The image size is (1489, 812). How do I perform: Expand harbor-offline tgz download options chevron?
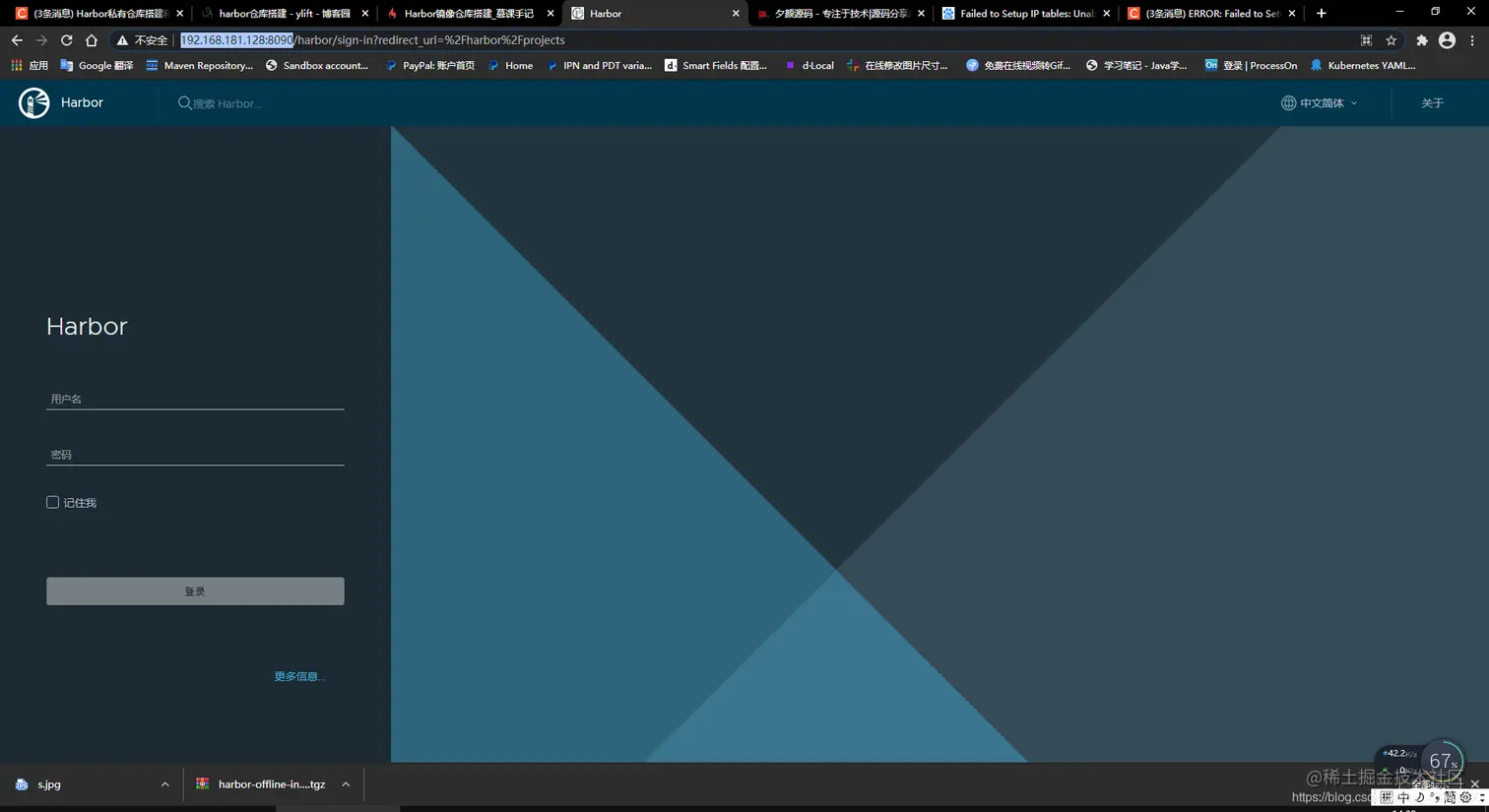346,784
